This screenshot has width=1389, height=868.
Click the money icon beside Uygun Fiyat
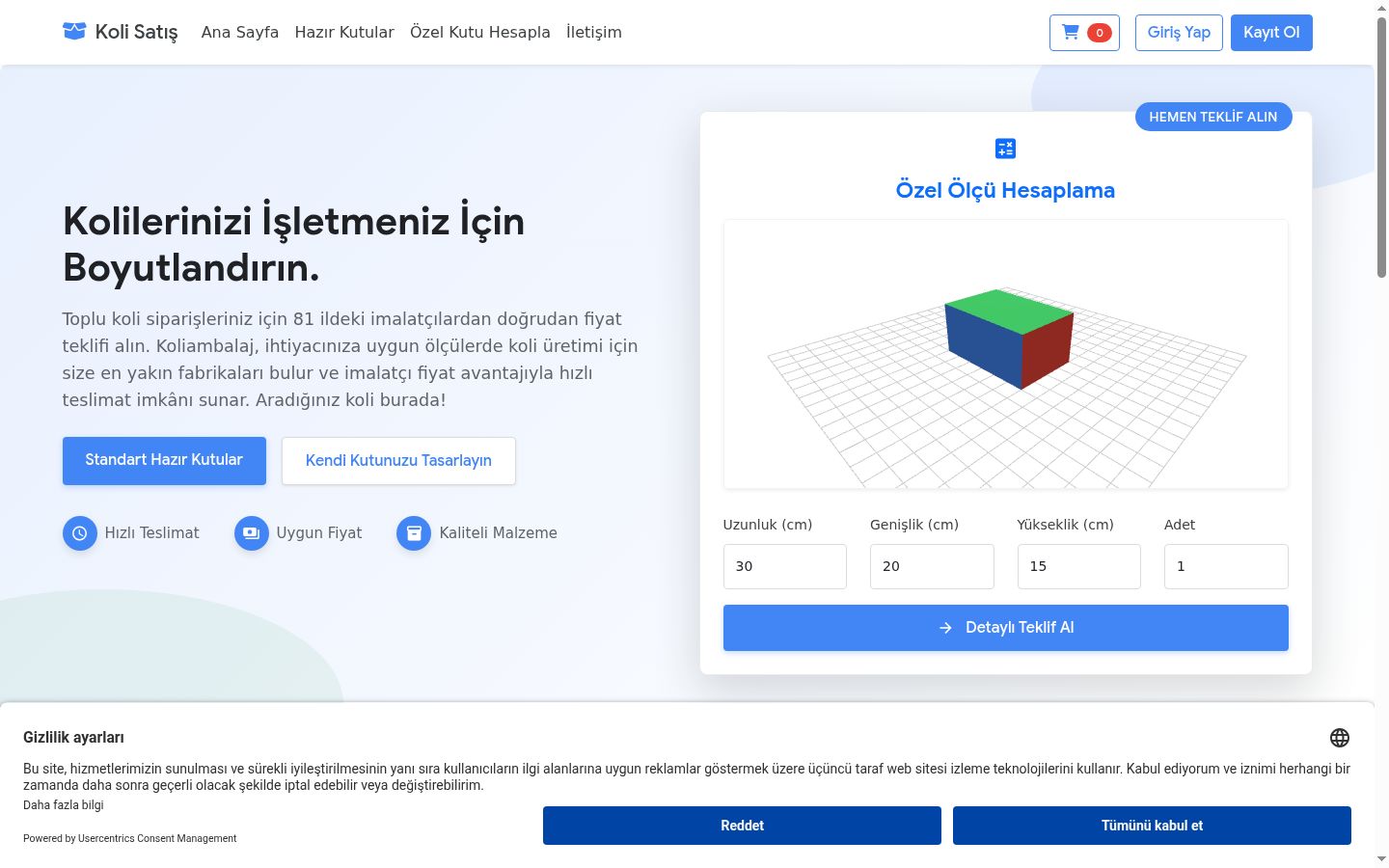[x=252, y=533]
